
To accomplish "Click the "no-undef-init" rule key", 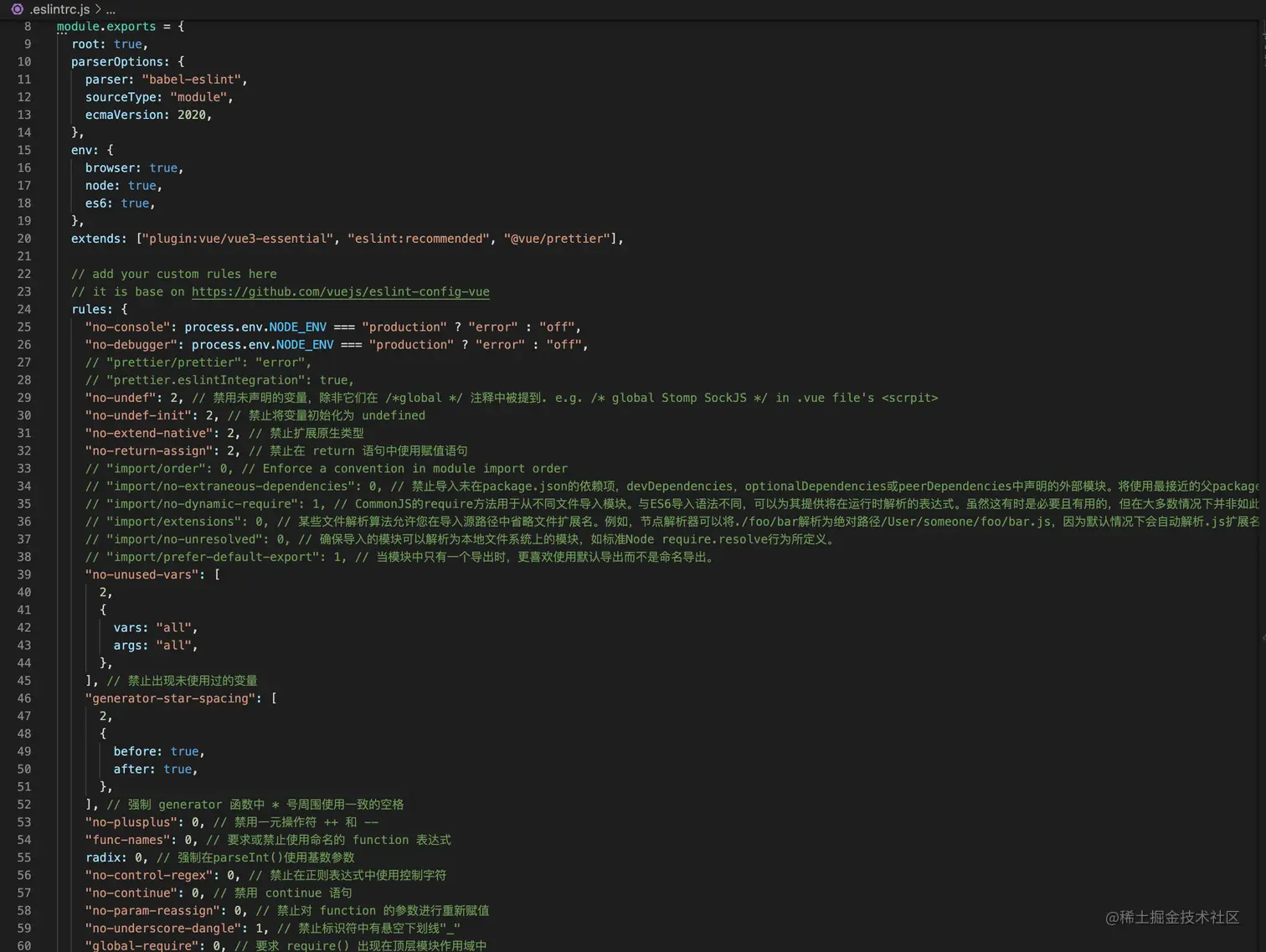I will (137, 414).
